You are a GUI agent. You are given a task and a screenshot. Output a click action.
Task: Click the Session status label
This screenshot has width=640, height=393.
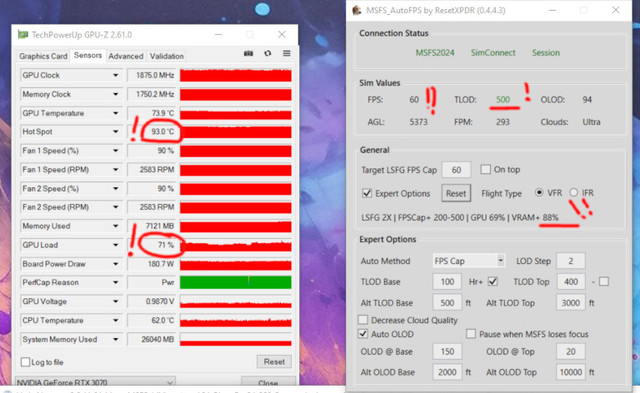(x=546, y=53)
